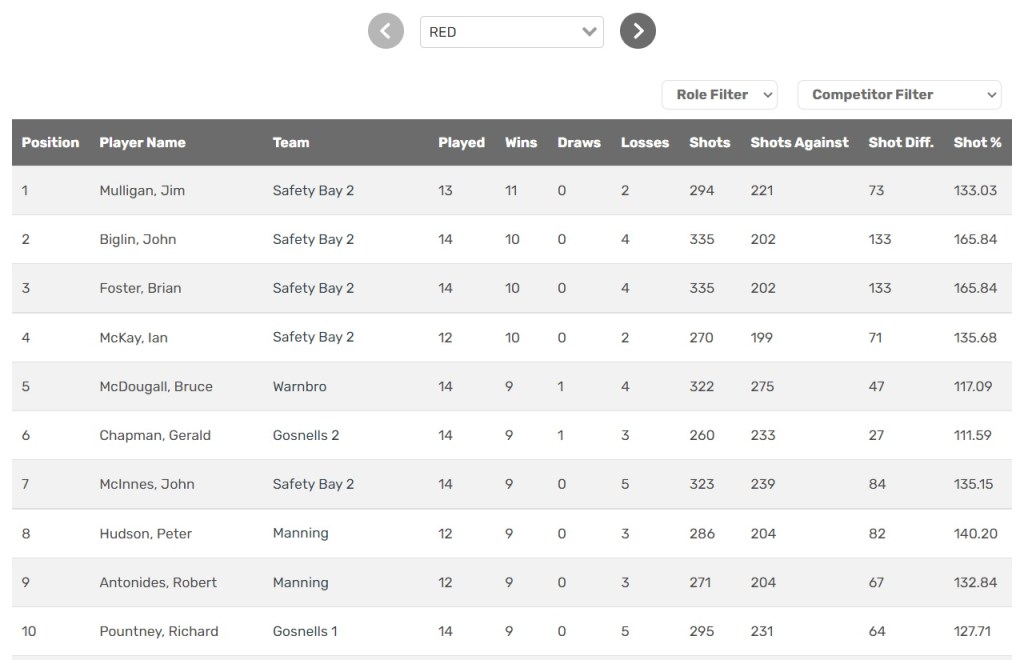The width and height of the screenshot is (1024, 660).
Task: Click the next section right arrow button
Action: click(x=638, y=31)
